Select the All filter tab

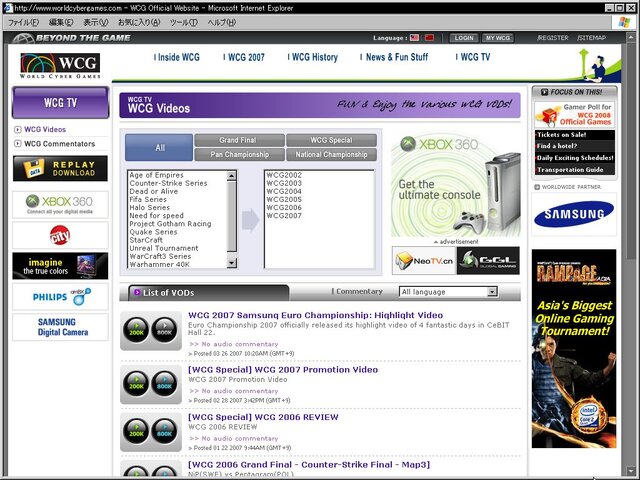coord(159,147)
